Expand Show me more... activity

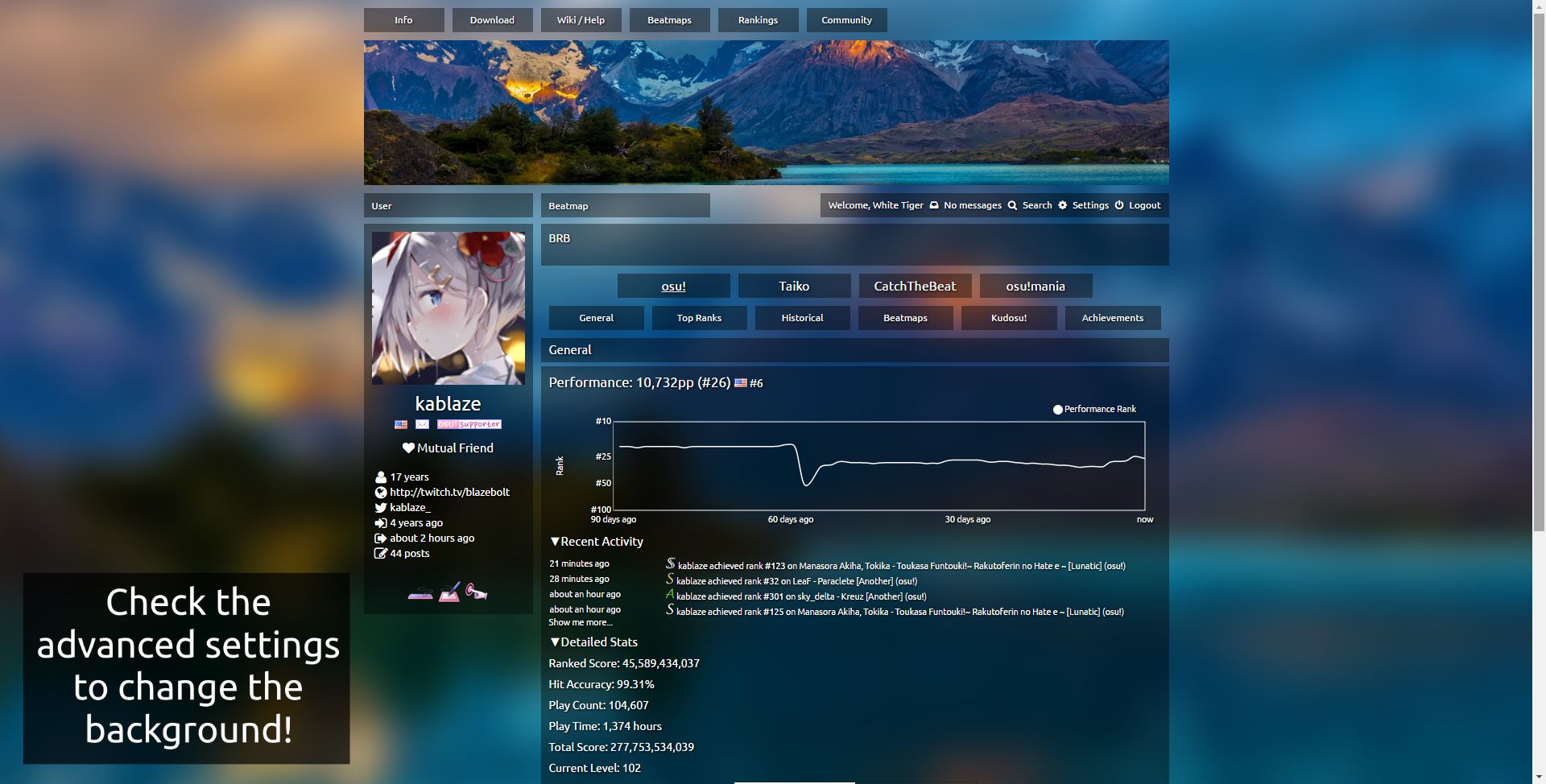580,622
